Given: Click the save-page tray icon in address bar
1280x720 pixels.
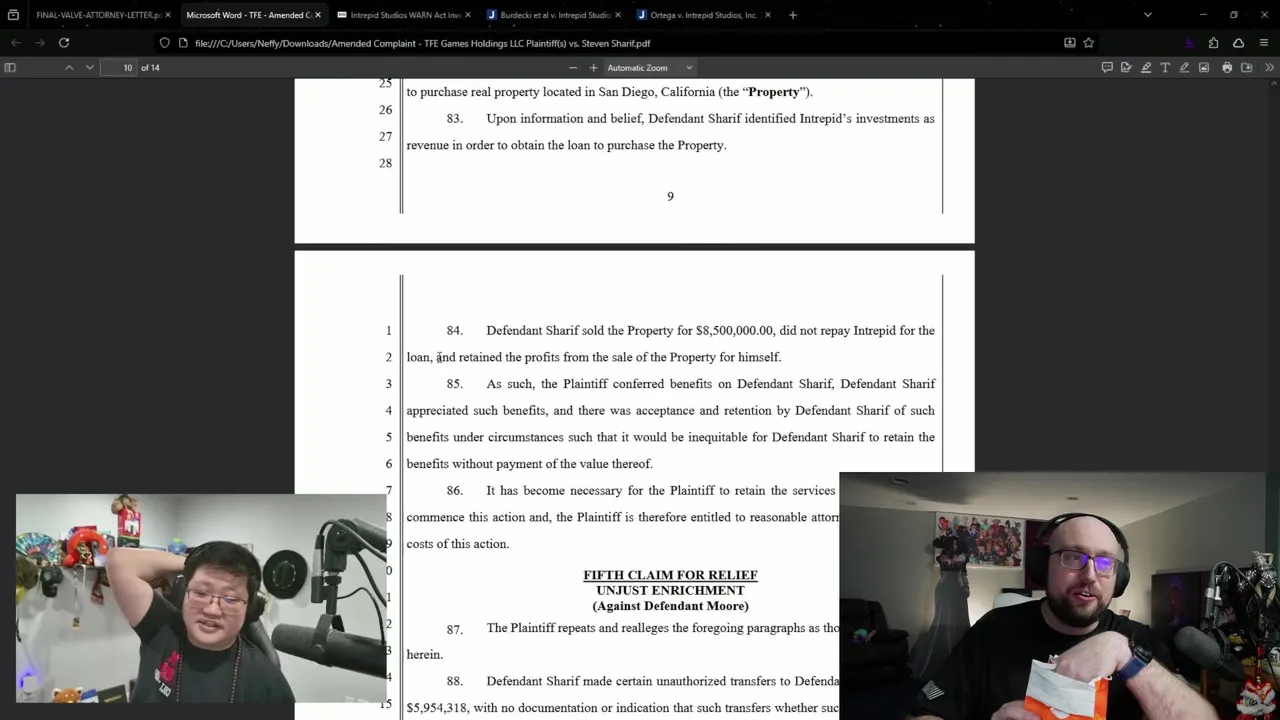Looking at the screenshot, I should pyautogui.click(x=1070, y=43).
